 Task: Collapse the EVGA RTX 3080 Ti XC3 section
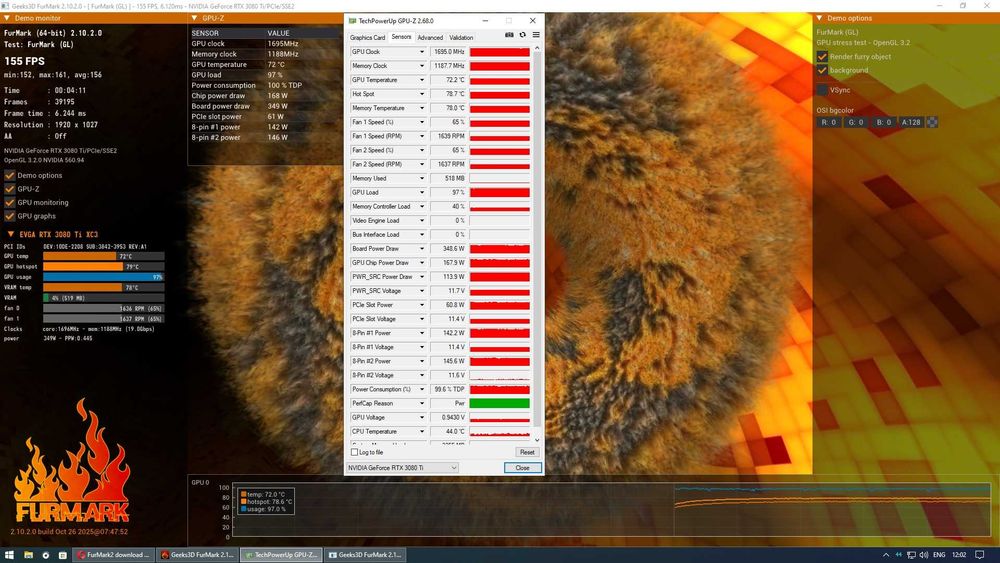point(10,234)
